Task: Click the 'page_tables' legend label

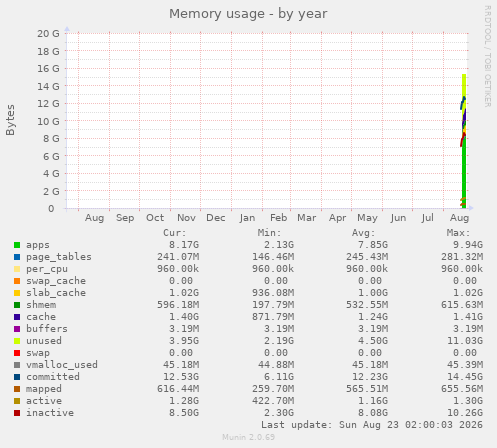Action: pyautogui.click(x=59, y=257)
